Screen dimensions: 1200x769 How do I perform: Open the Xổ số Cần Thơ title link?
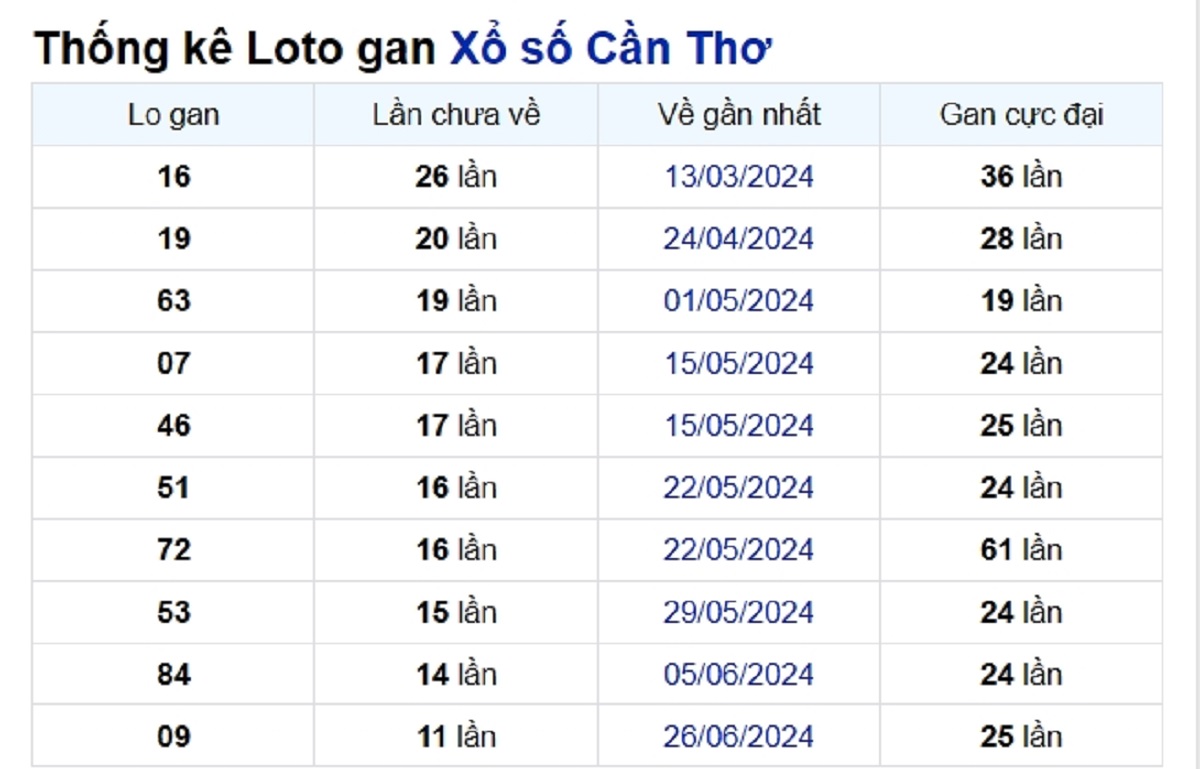pyautogui.click(x=609, y=49)
